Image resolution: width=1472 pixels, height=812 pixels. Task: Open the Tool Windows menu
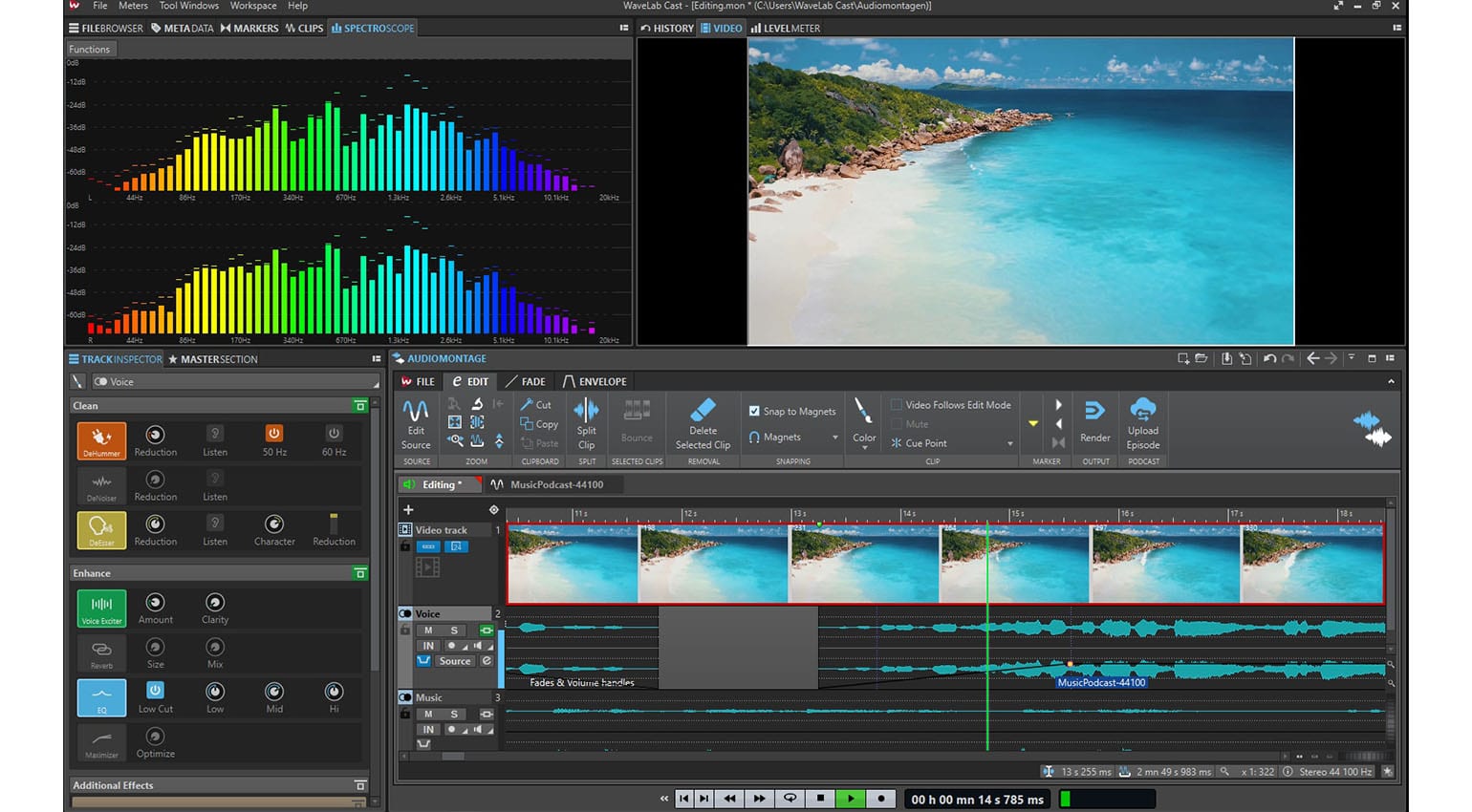[188, 6]
